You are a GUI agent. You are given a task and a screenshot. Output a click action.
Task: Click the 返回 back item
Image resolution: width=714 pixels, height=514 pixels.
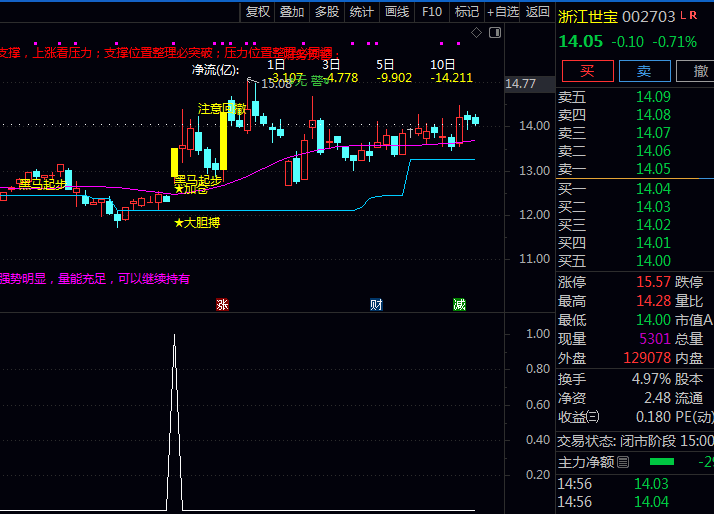coord(537,12)
